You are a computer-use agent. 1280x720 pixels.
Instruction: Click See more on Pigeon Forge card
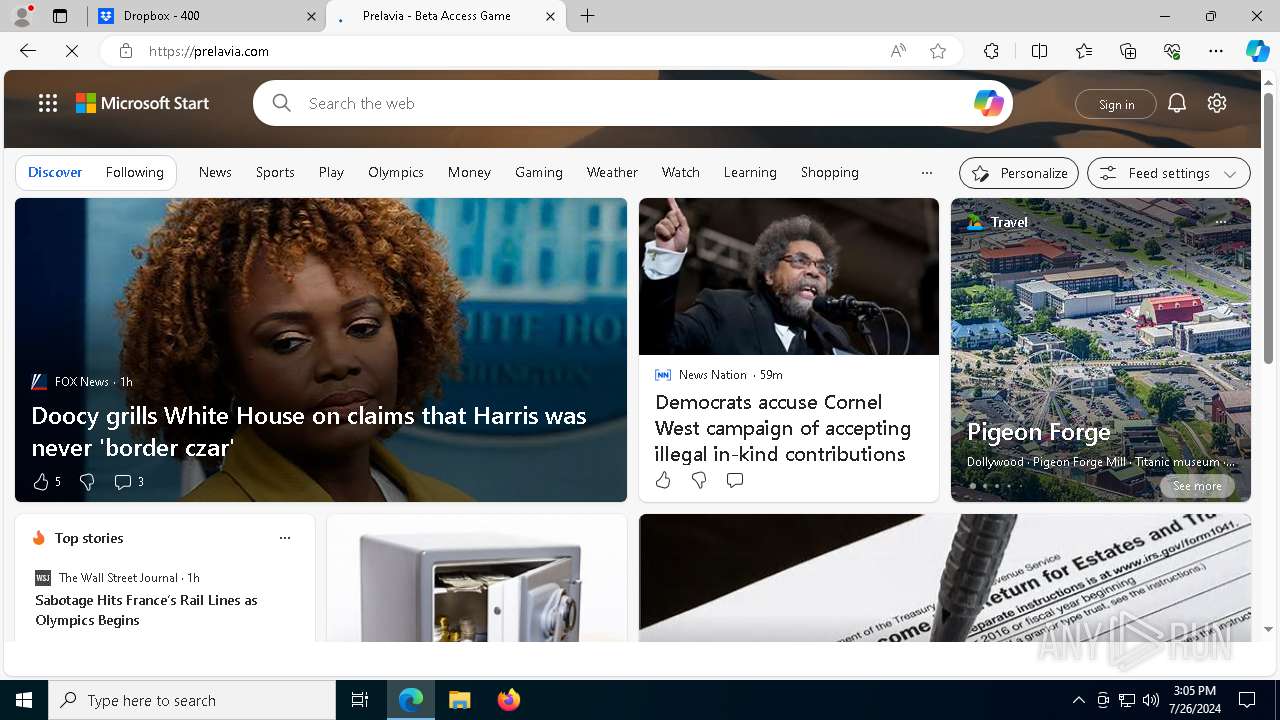[x=1197, y=486]
